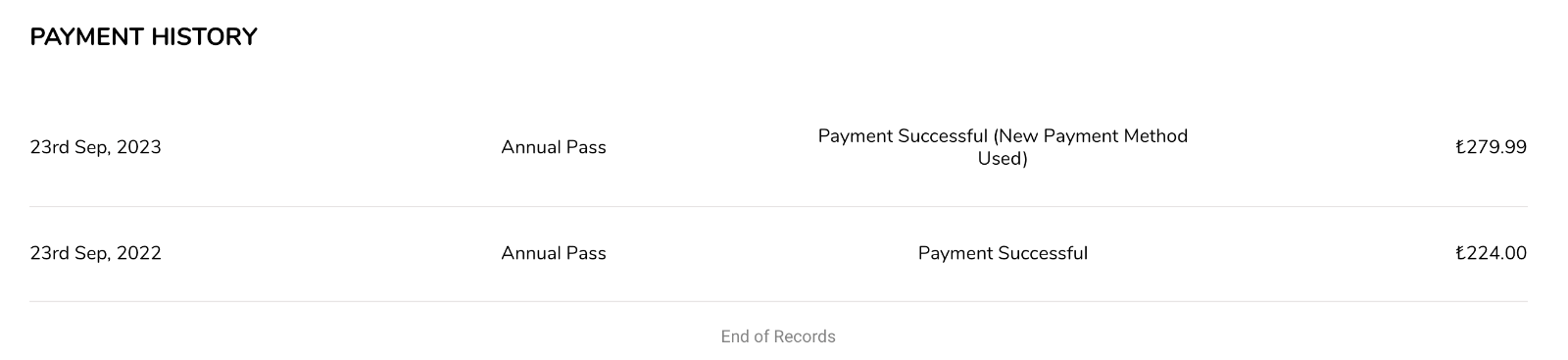Image resolution: width=1568 pixels, height=360 pixels.
Task: Click Annual Pass in the 2022 row
Action: point(554,253)
